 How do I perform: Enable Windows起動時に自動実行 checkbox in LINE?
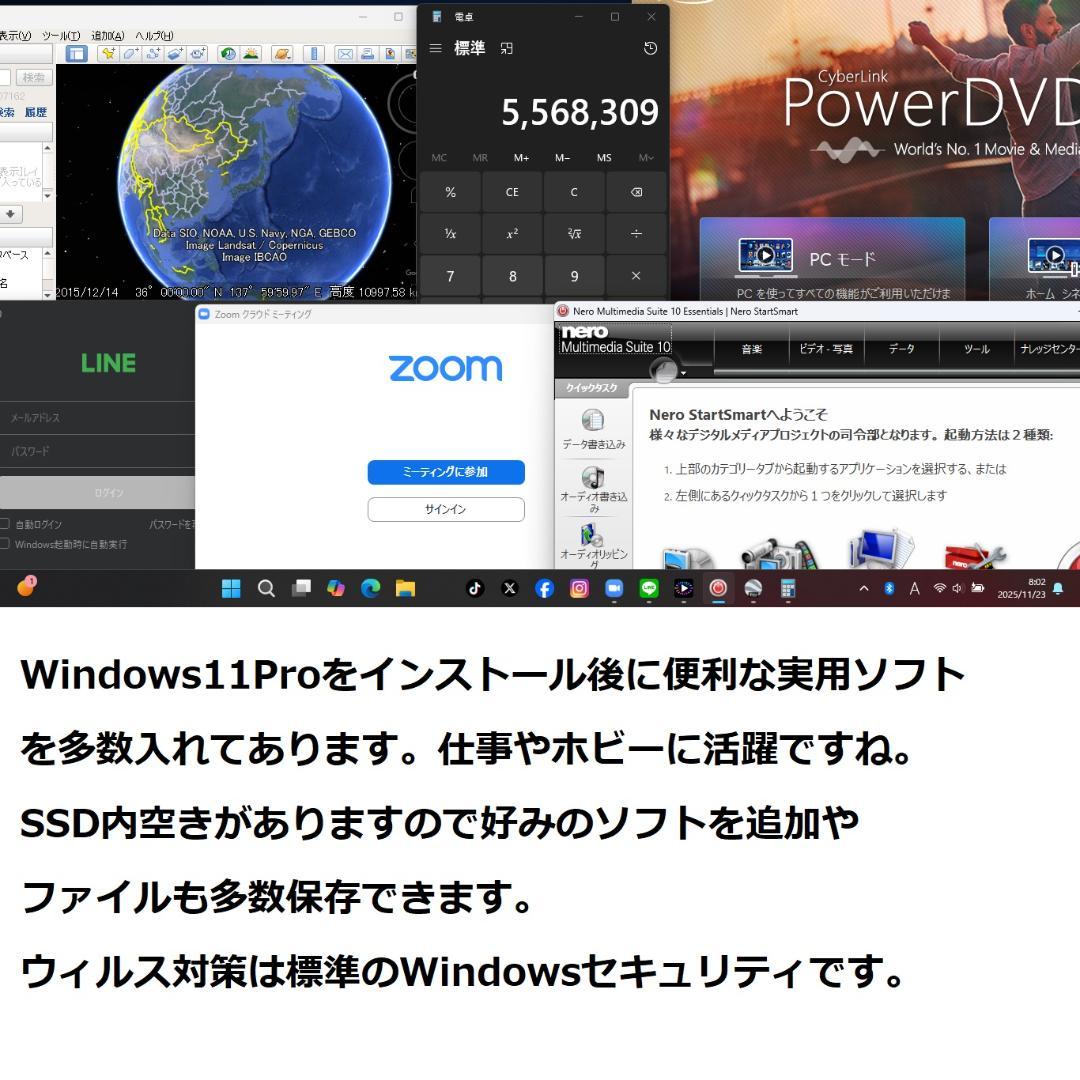pyautogui.click(x=5, y=544)
